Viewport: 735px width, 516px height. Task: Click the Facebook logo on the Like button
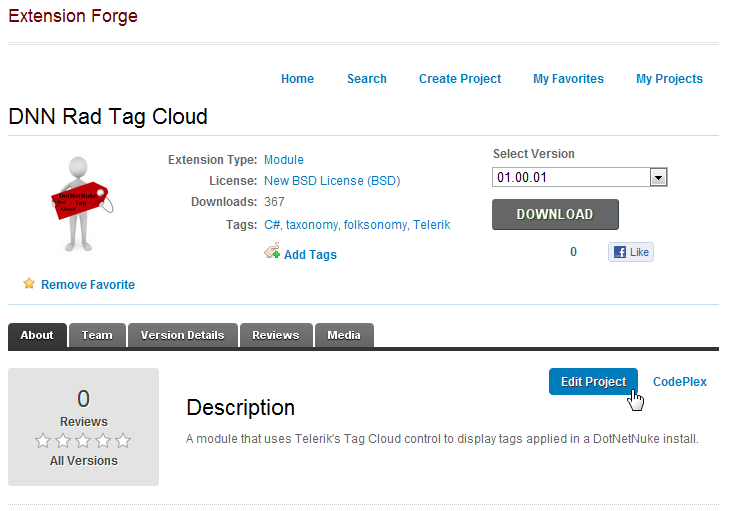(620, 252)
